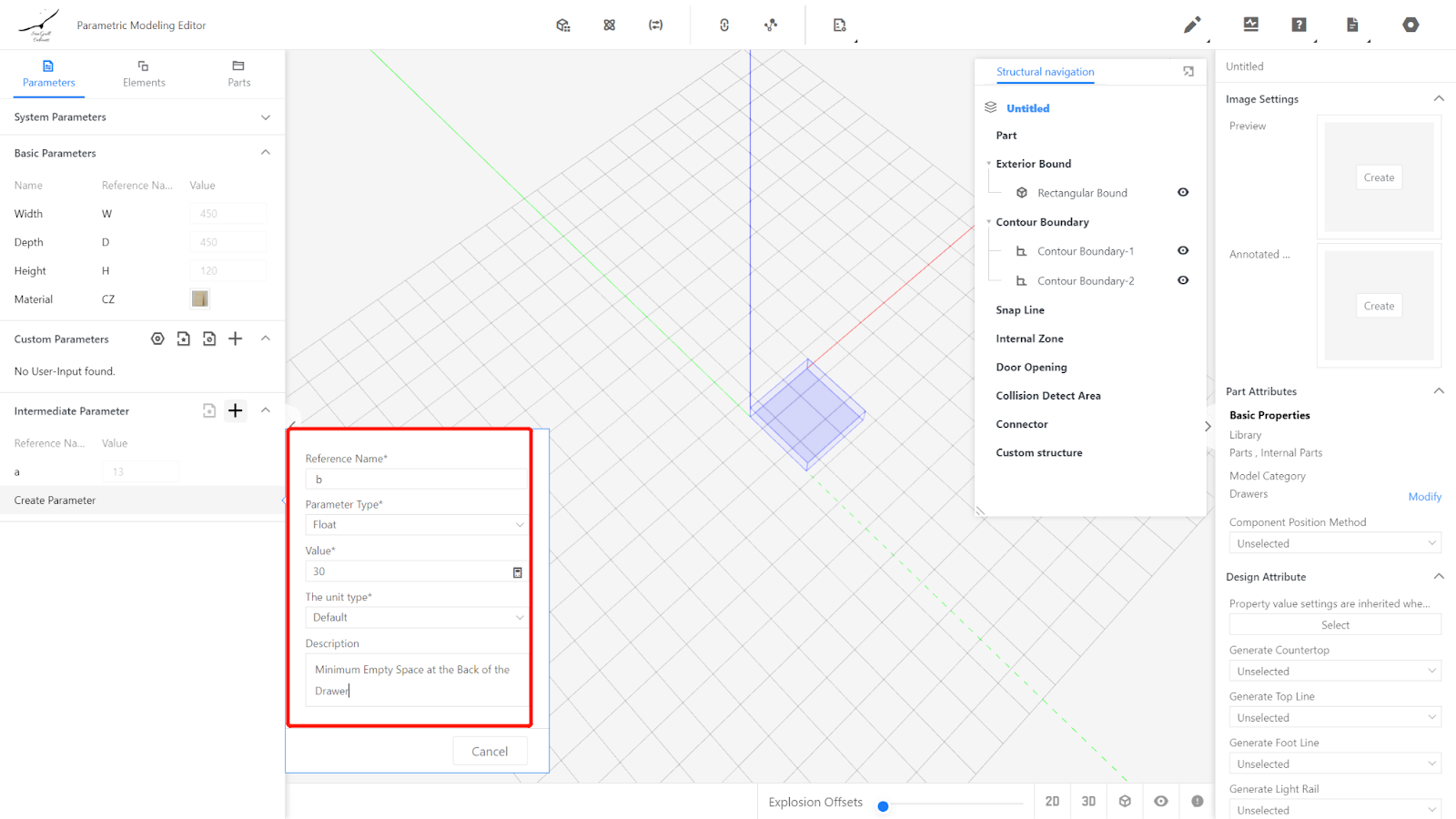The height and width of the screenshot is (819, 1456).
Task: Click the Material color swatch
Action: click(200, 298)
